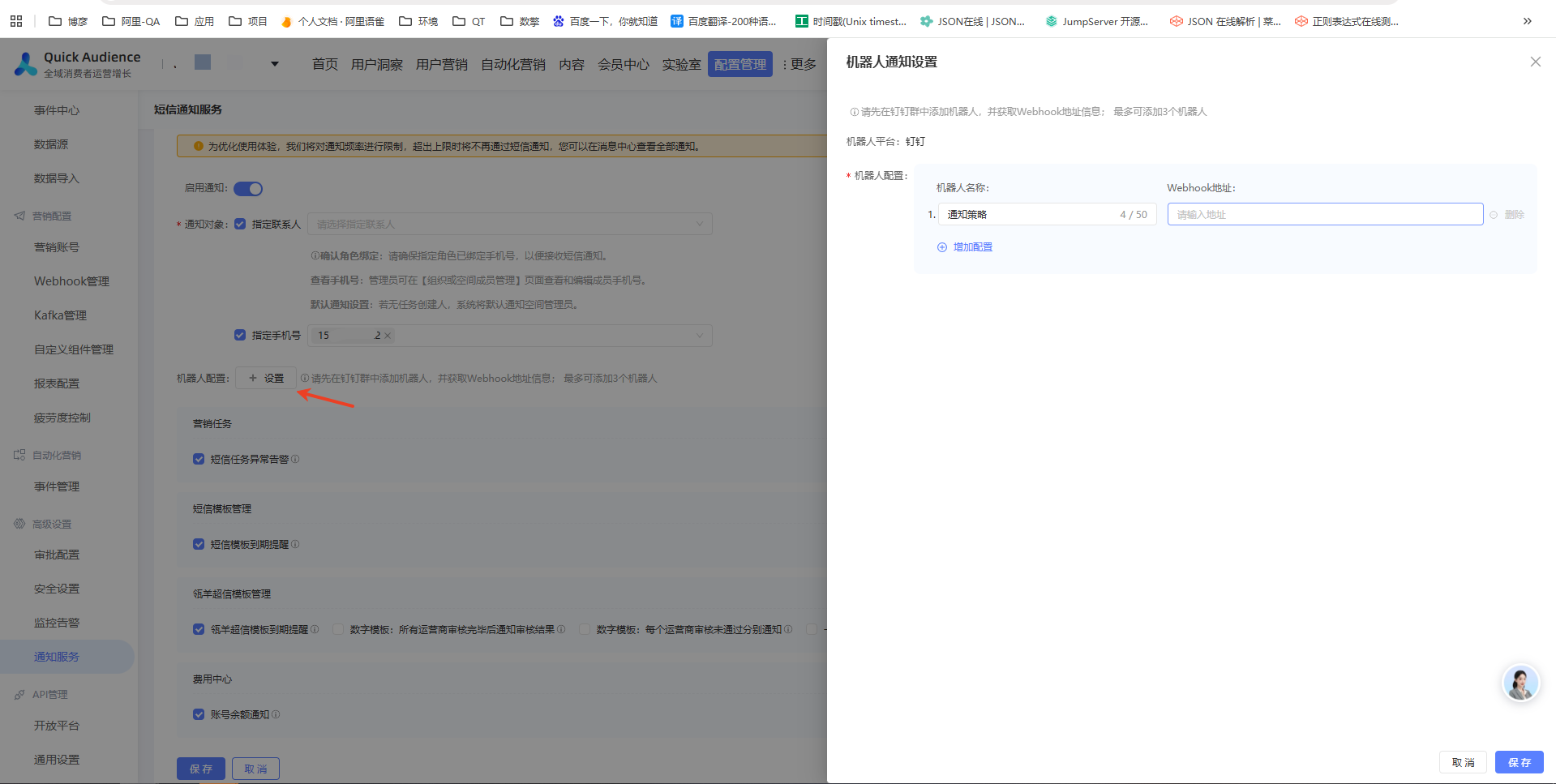Click the plus icon beside 增加配置
1556x784 pixels.
click(x=942, y=247)
